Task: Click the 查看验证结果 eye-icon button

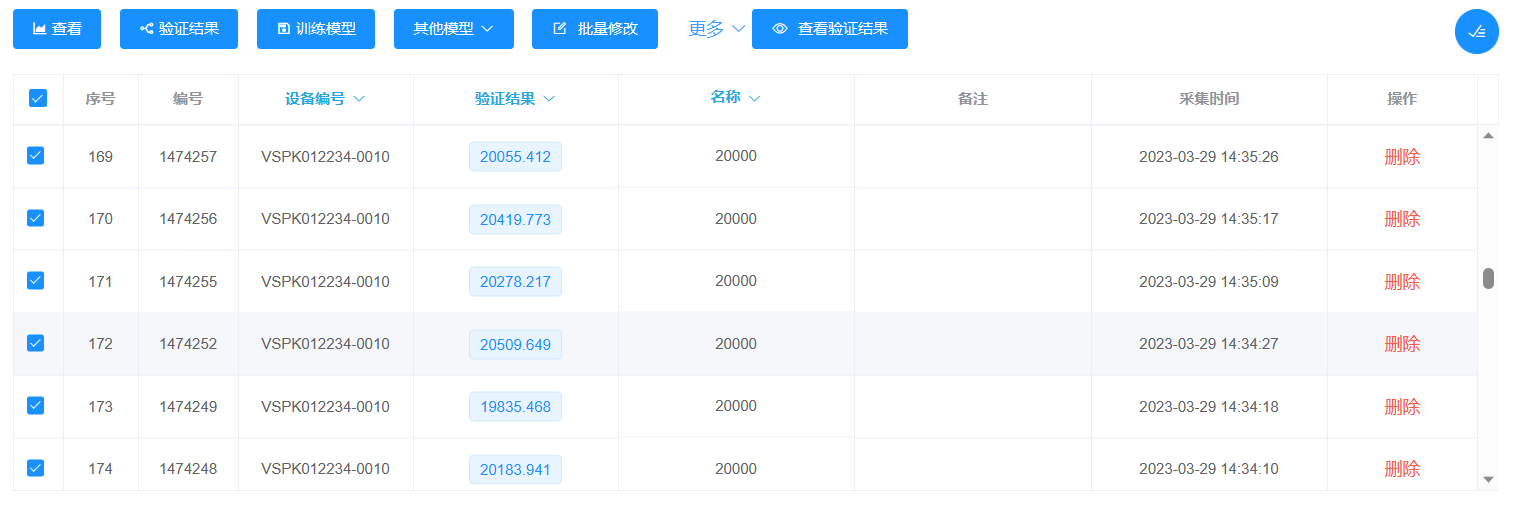Action: point(829,29)
